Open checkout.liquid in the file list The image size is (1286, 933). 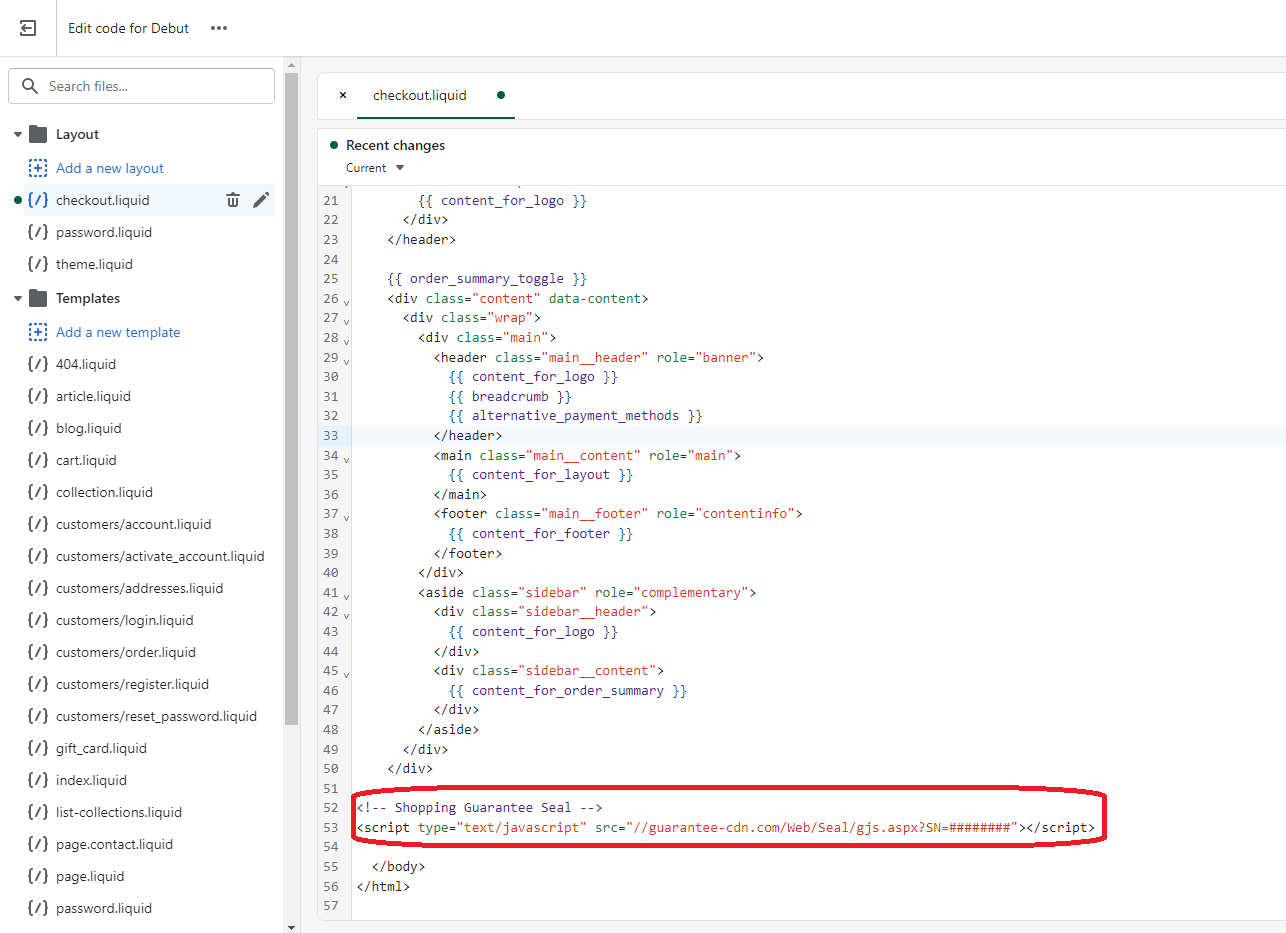103,200
